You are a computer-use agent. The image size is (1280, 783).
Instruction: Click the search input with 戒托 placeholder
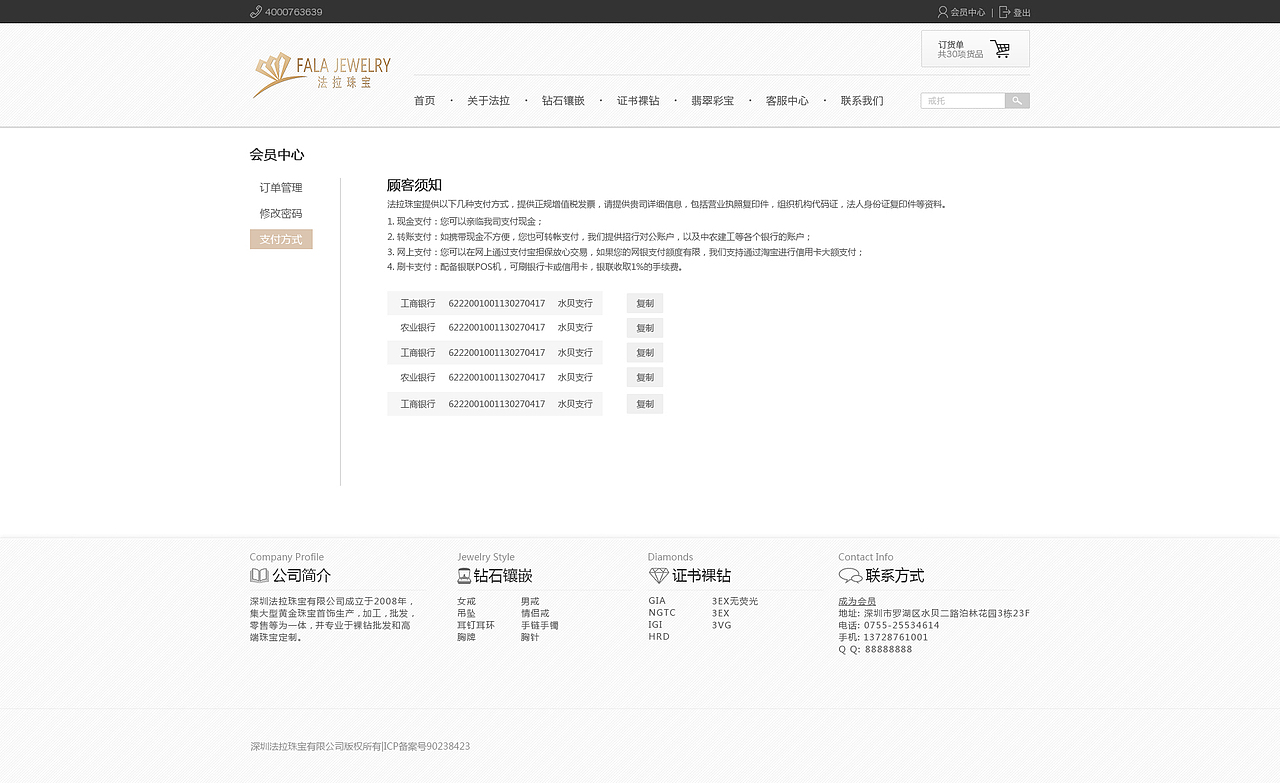963,100
